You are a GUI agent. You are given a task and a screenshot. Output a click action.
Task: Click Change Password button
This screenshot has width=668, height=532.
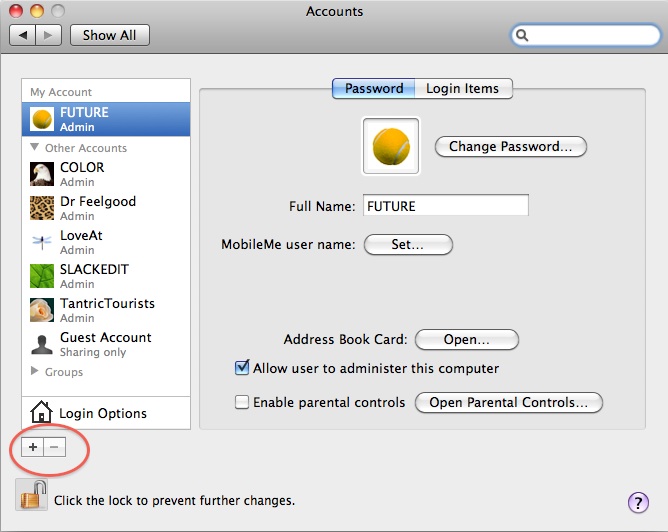tap(510, 147)
